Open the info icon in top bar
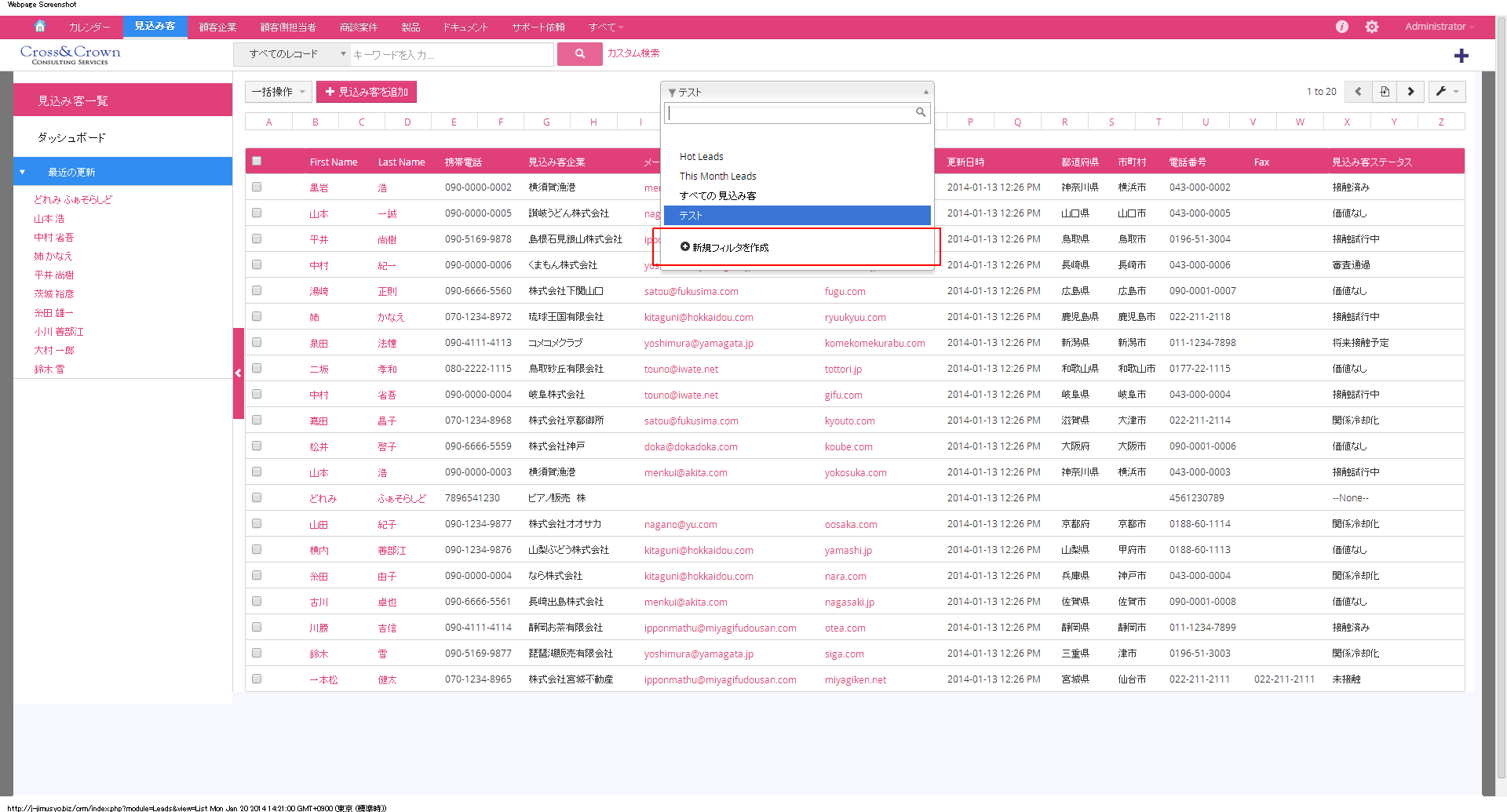Image resolution: width=1507 pixels, height=812 pixels. coord(1342,27)
